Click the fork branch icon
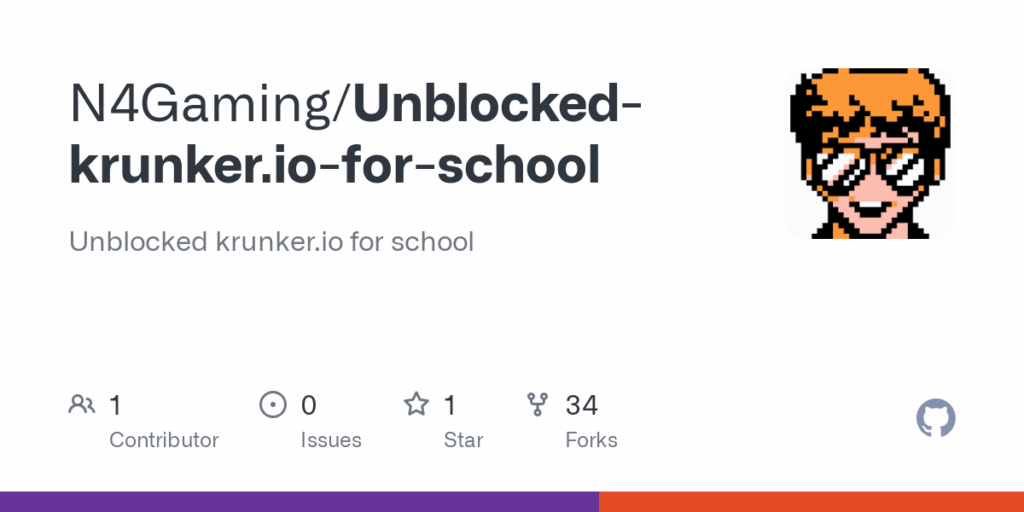The width and height of the screenshot is (1024, 512). pos(537,405)
